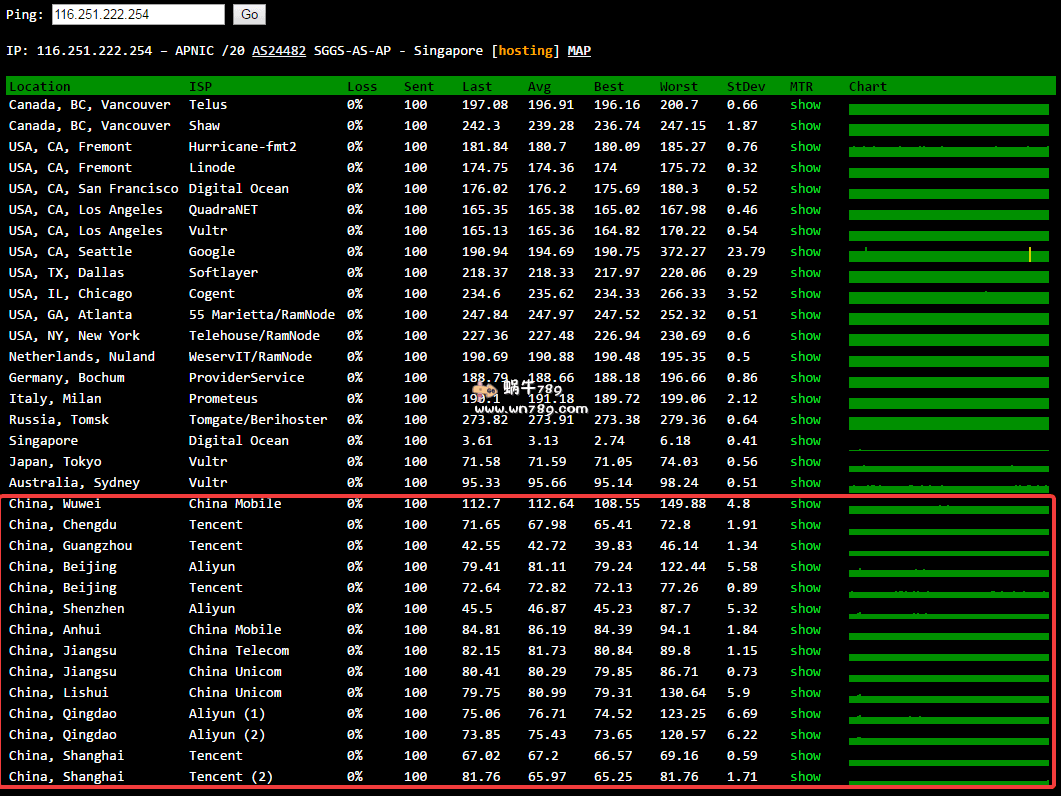
Task: Click the Location column header
Action: 40,87
